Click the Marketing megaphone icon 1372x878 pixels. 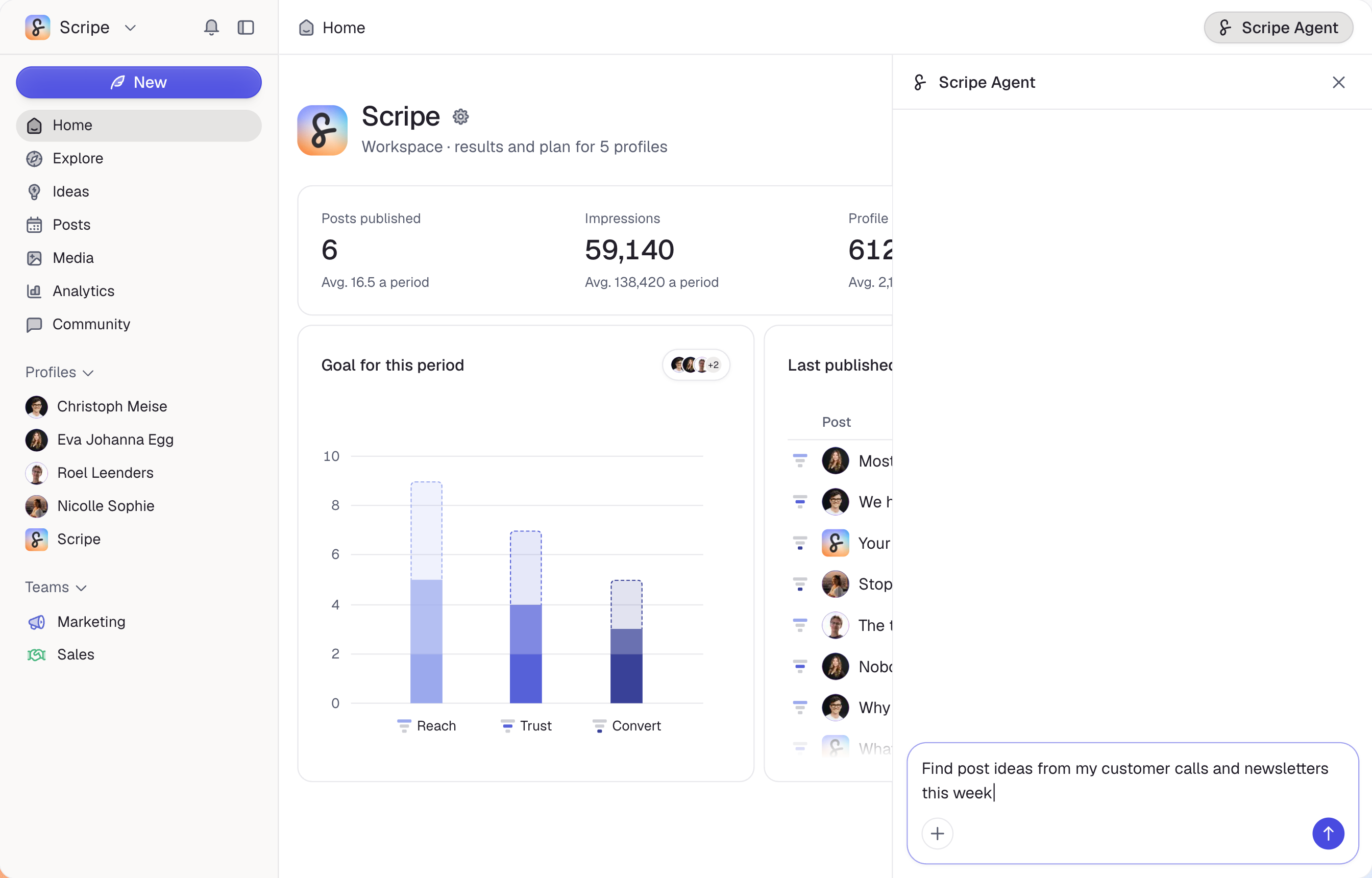click(36, 622)
